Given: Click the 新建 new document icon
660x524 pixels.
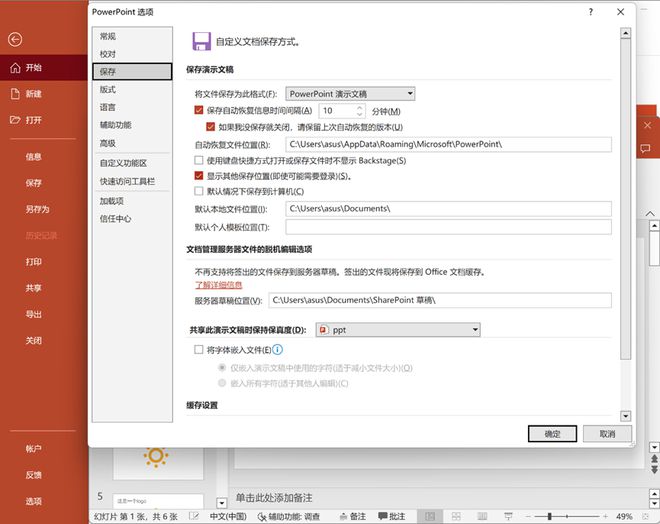Looking at the screenshot, I should click(x=15, y=94).
